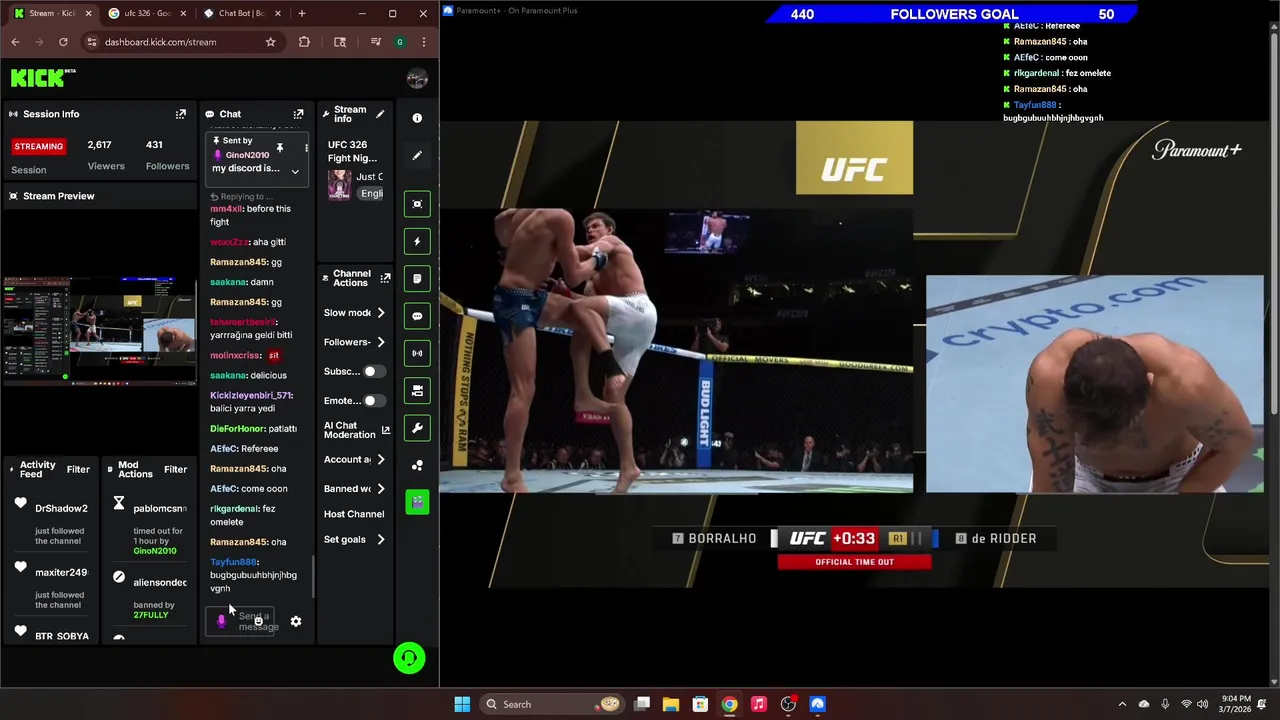Viewport: 1280px width, 720px height.
Task: Click the chat scrollbar
Action: (x=313, y=575)
